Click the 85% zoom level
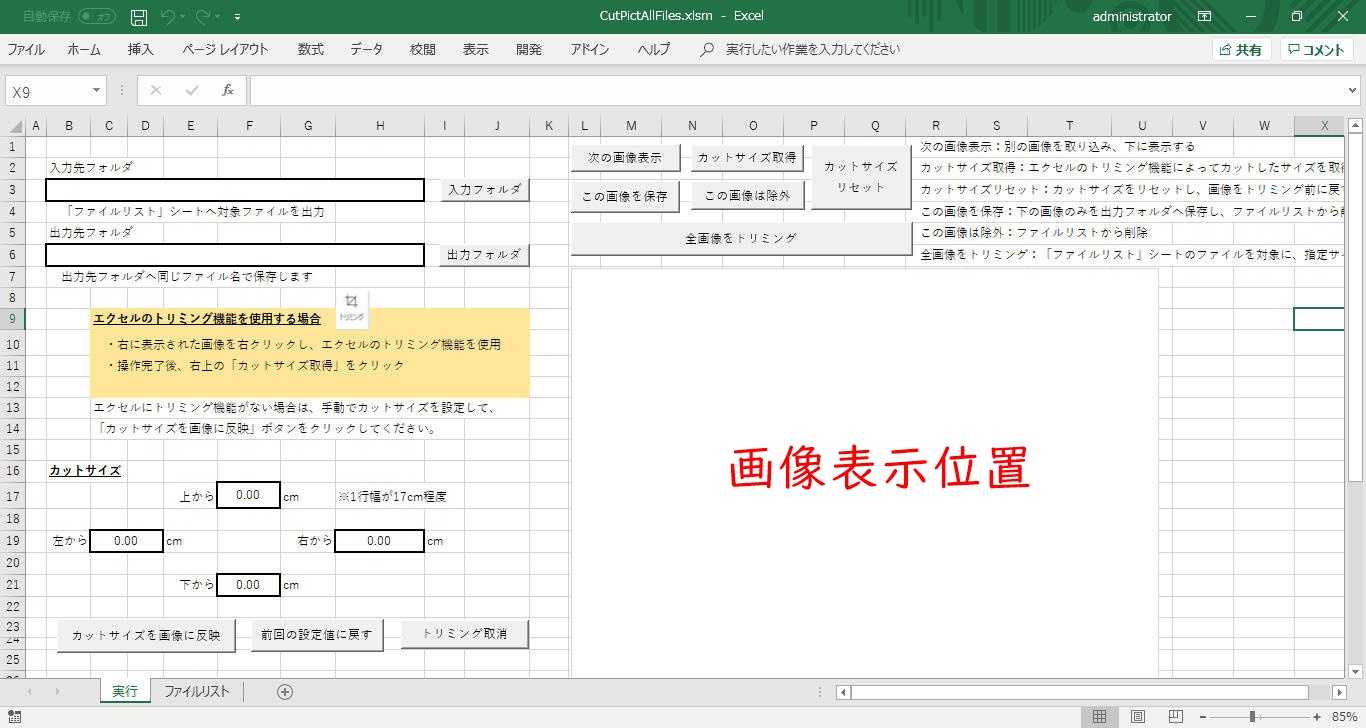Viewport: 1366px width, 728px height. pyautogui.click(x=1343, y=716)
